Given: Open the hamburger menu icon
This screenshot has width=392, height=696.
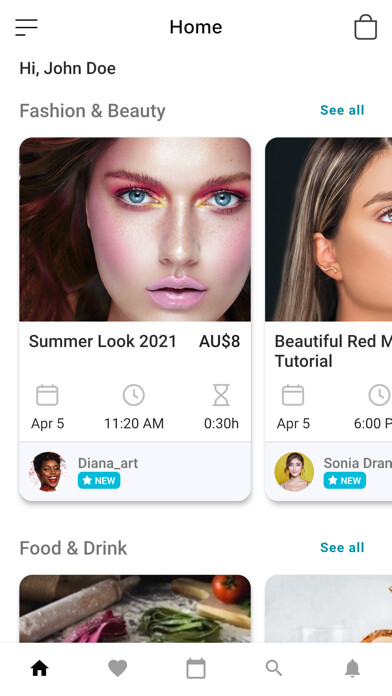Looking at the screenshot, I should click(26, 27).
